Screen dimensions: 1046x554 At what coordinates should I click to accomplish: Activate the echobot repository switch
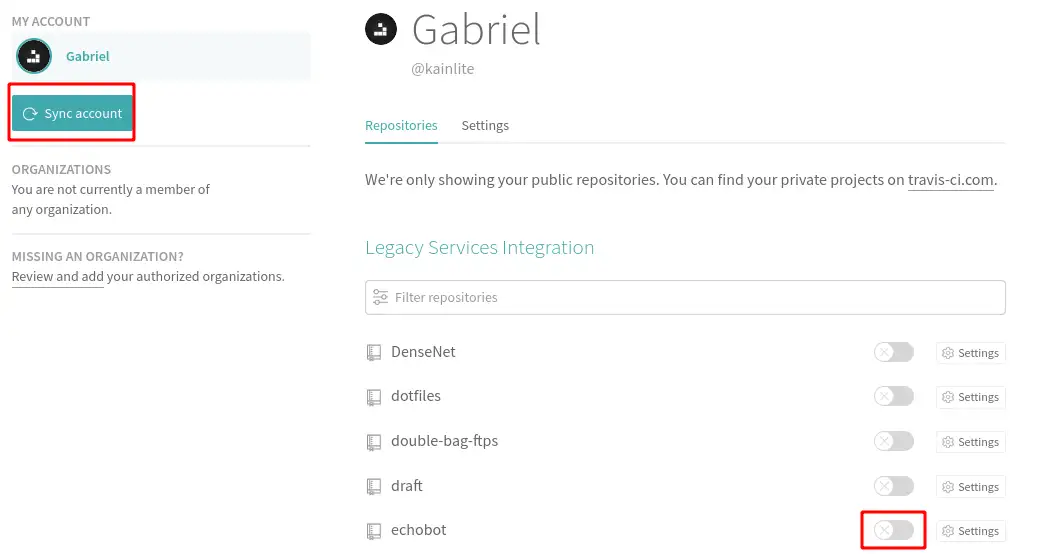(x=894, y=531)
